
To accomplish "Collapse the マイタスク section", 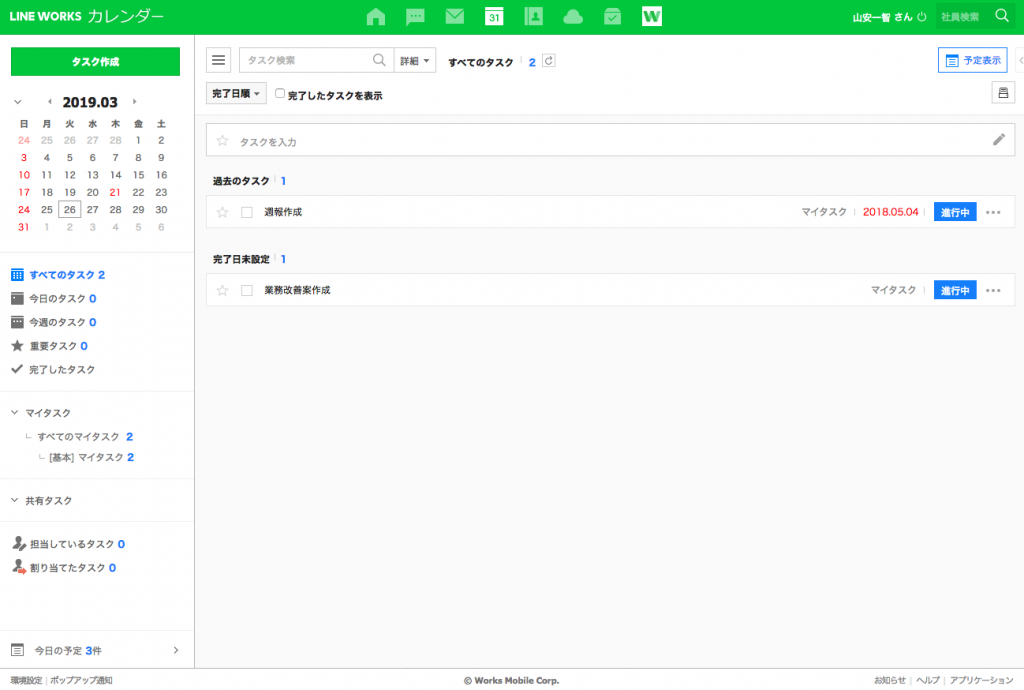I will pos(15,413).
